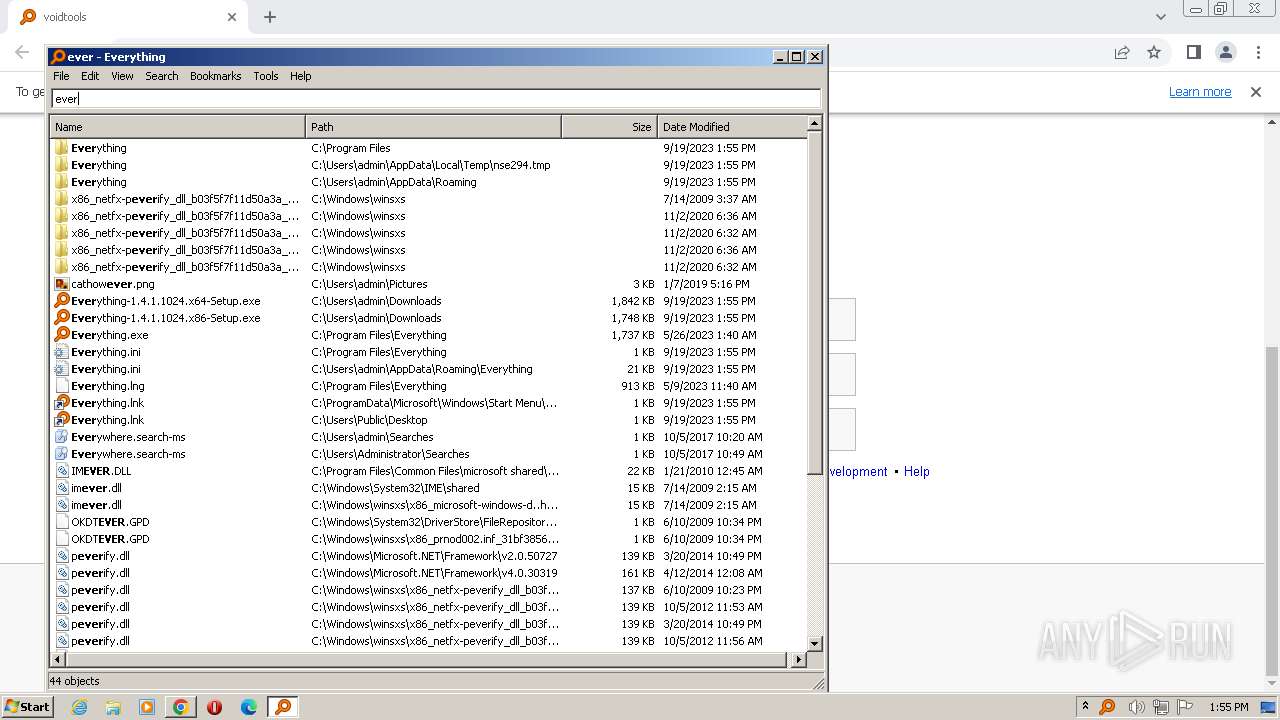Screen dimensions: 1280x720
Task: Select the OKDTEVER.GPD row in DriverStore
Action: [428, 522]
